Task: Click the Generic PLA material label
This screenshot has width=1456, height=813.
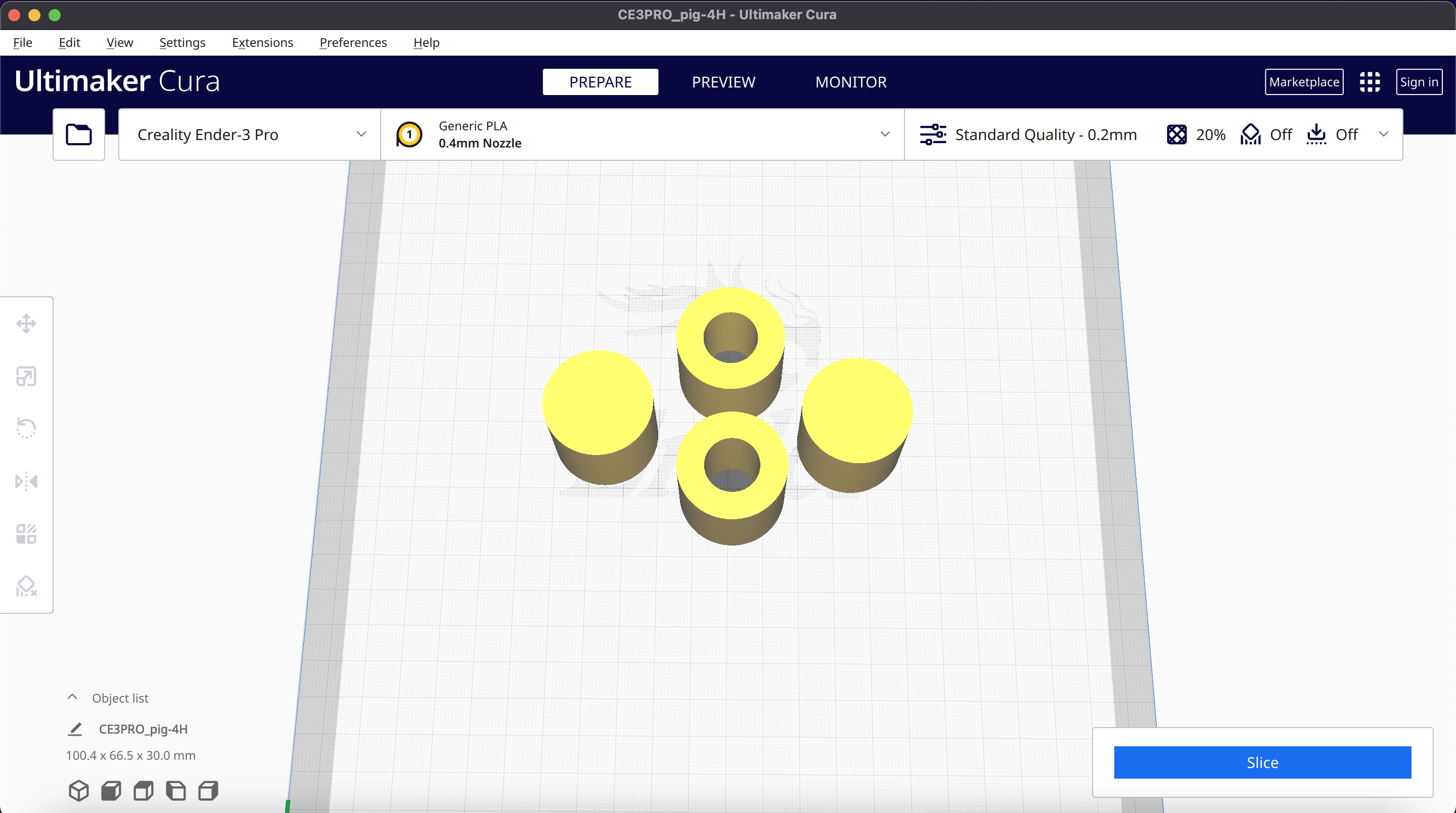Action: pyautogui.click(x=473, y=125)
